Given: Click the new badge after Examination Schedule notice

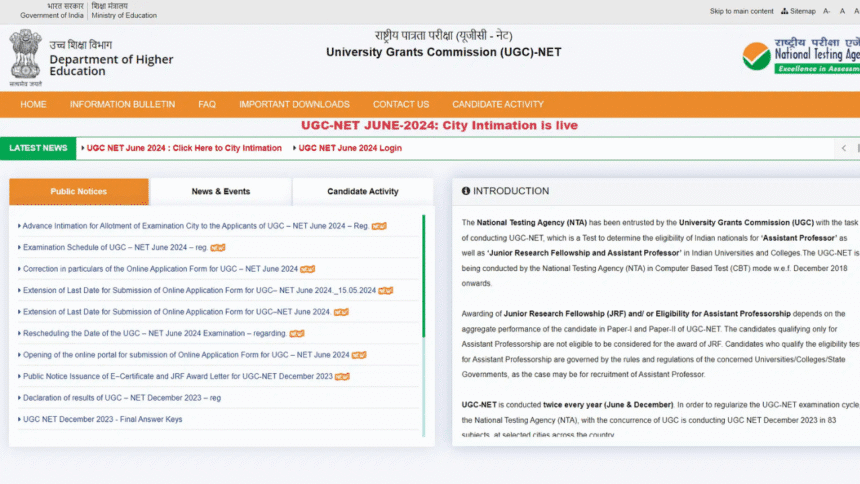Looking at the screenshot, I should tap(218, 247).
